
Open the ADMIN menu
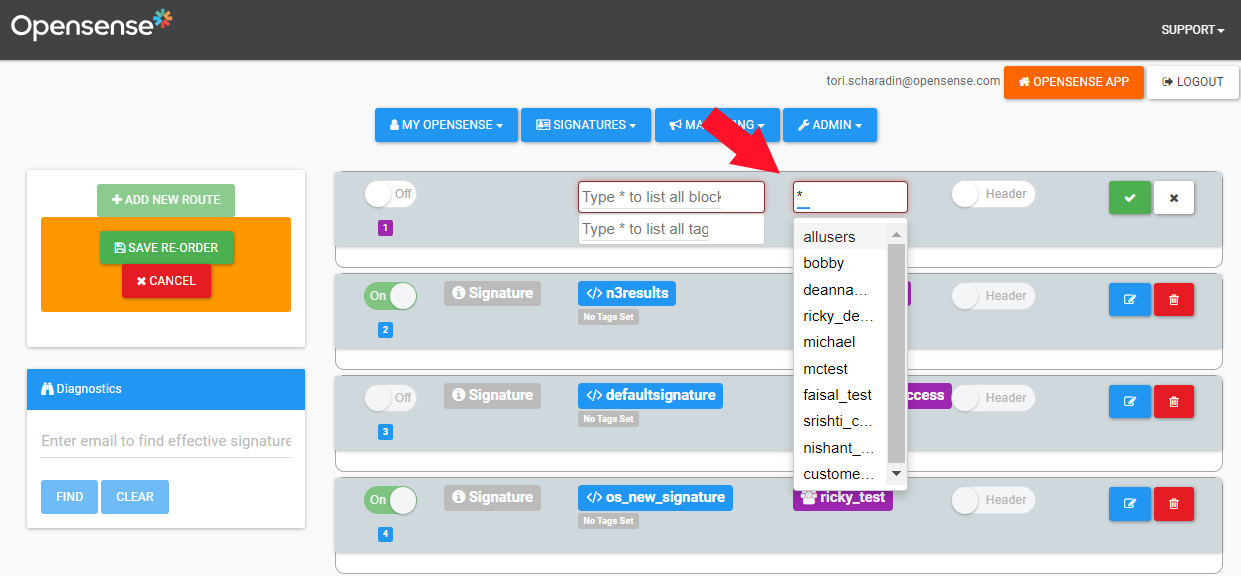click(830, 125)
